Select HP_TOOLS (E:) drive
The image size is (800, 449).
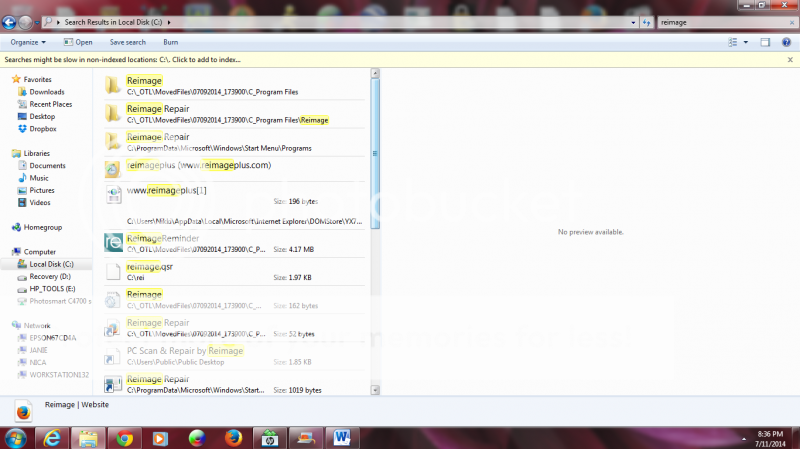pyautogui.click(x=52, y=288)
